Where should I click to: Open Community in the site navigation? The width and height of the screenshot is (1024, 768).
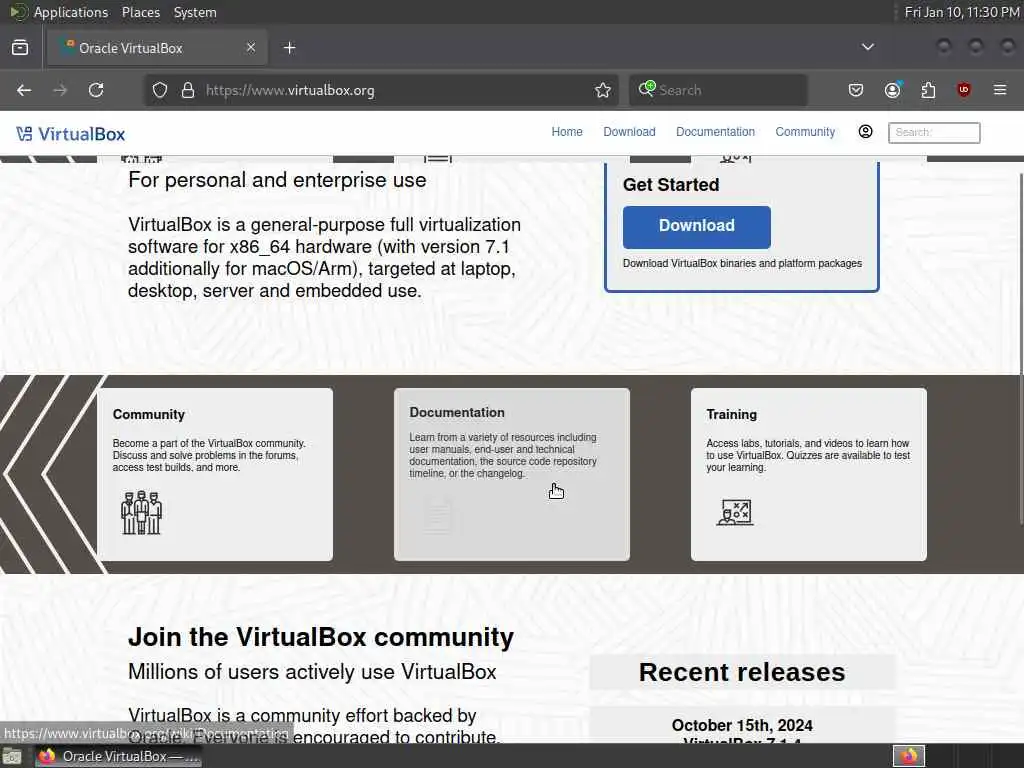click(x=805, y=132)
